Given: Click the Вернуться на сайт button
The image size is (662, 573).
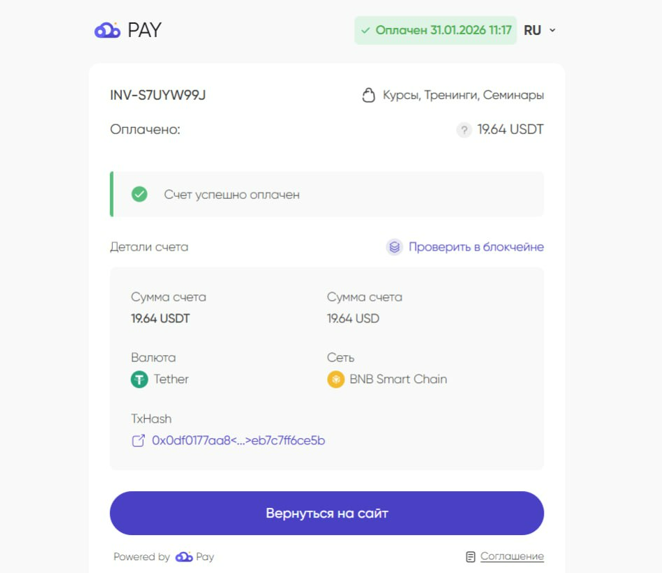Looking at the screenshot, I should pos(327,513).
